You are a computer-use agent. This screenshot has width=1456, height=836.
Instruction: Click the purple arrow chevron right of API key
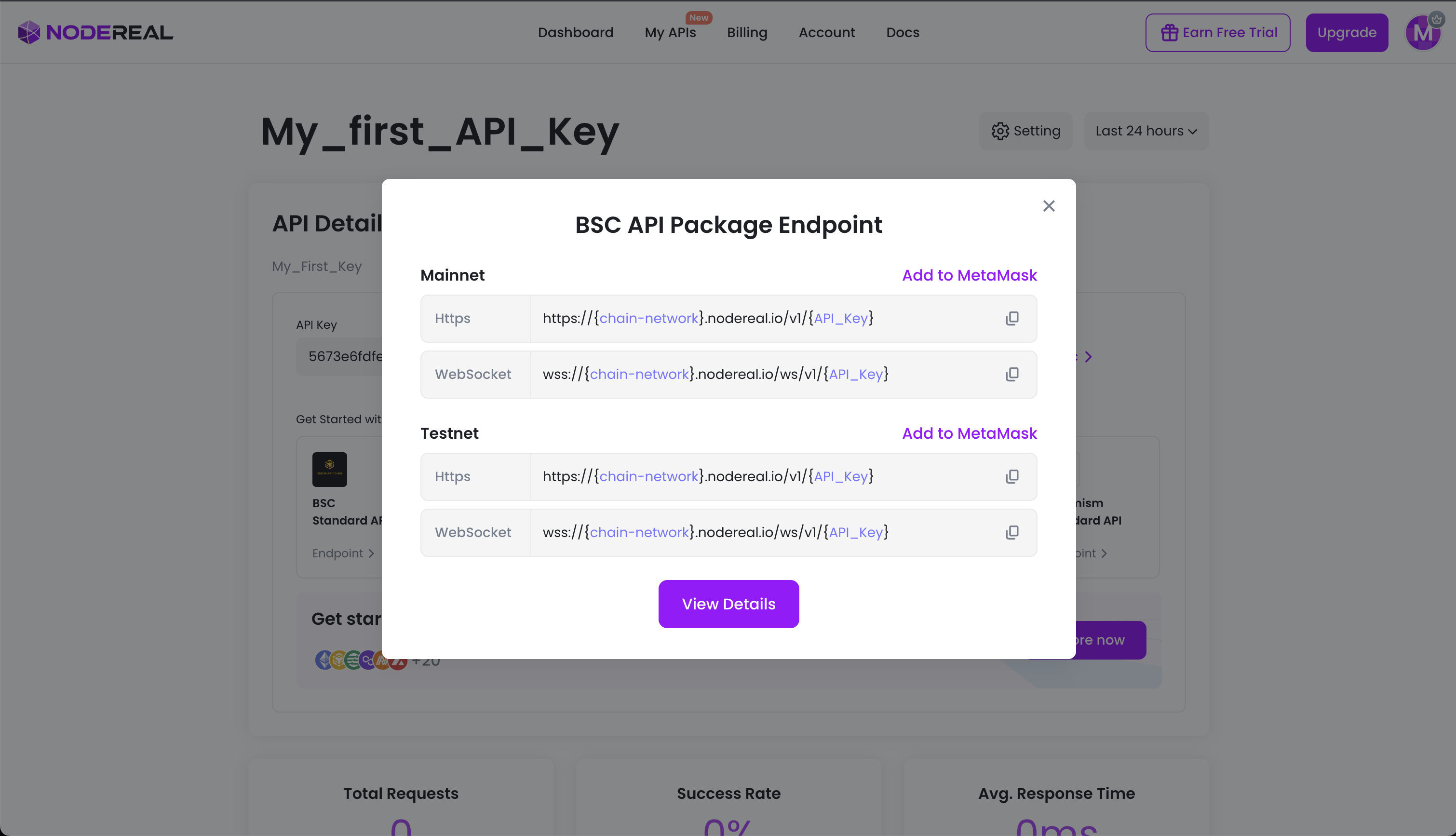(1088, 357)
